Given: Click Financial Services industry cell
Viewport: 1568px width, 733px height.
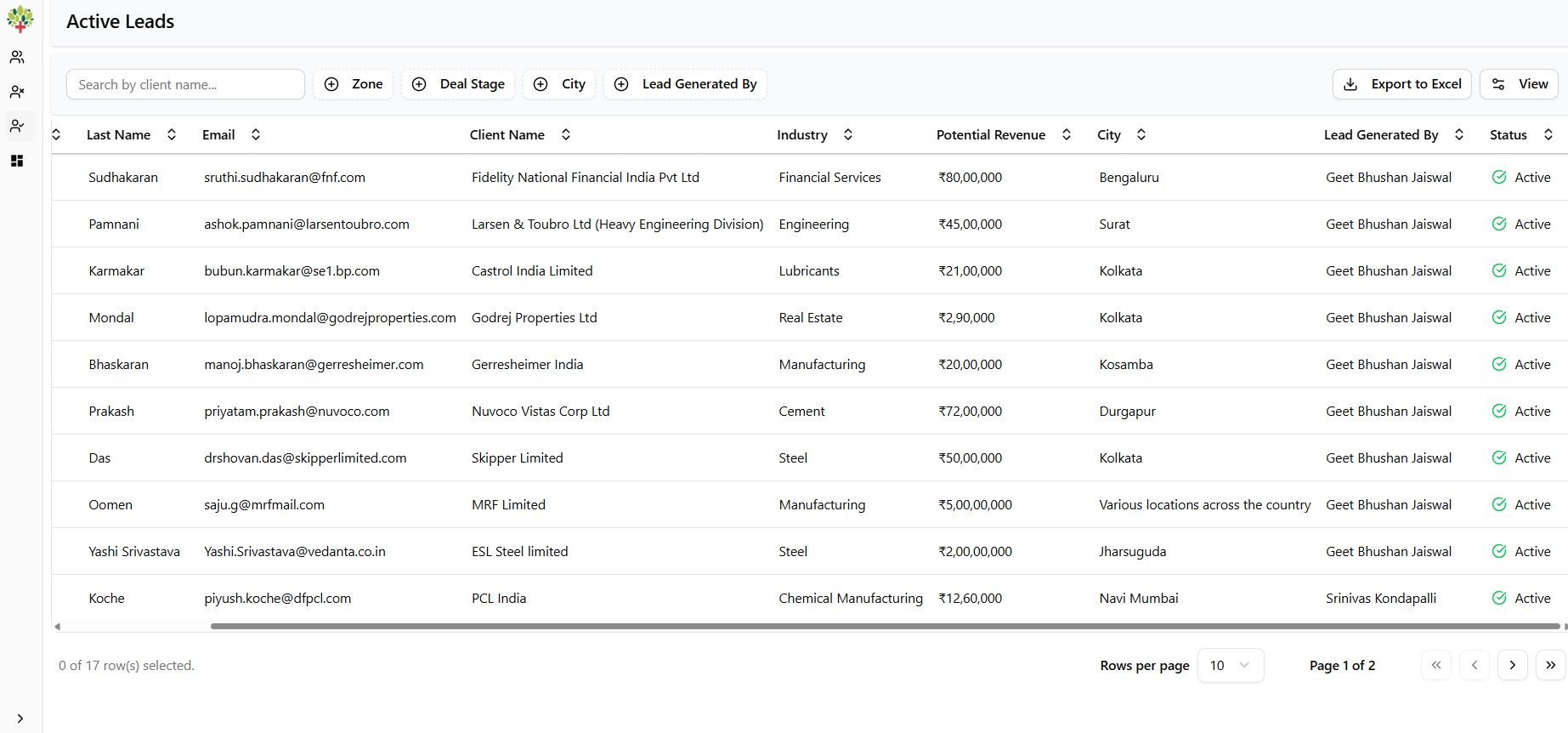Looking at the screenshot, I should coord(829,177).
